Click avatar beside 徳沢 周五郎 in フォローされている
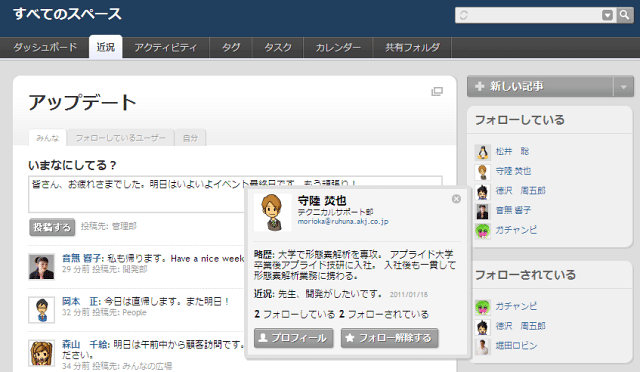Image resolution: width=640 pixels, height=372 pixels. click(x=483, y=326)
